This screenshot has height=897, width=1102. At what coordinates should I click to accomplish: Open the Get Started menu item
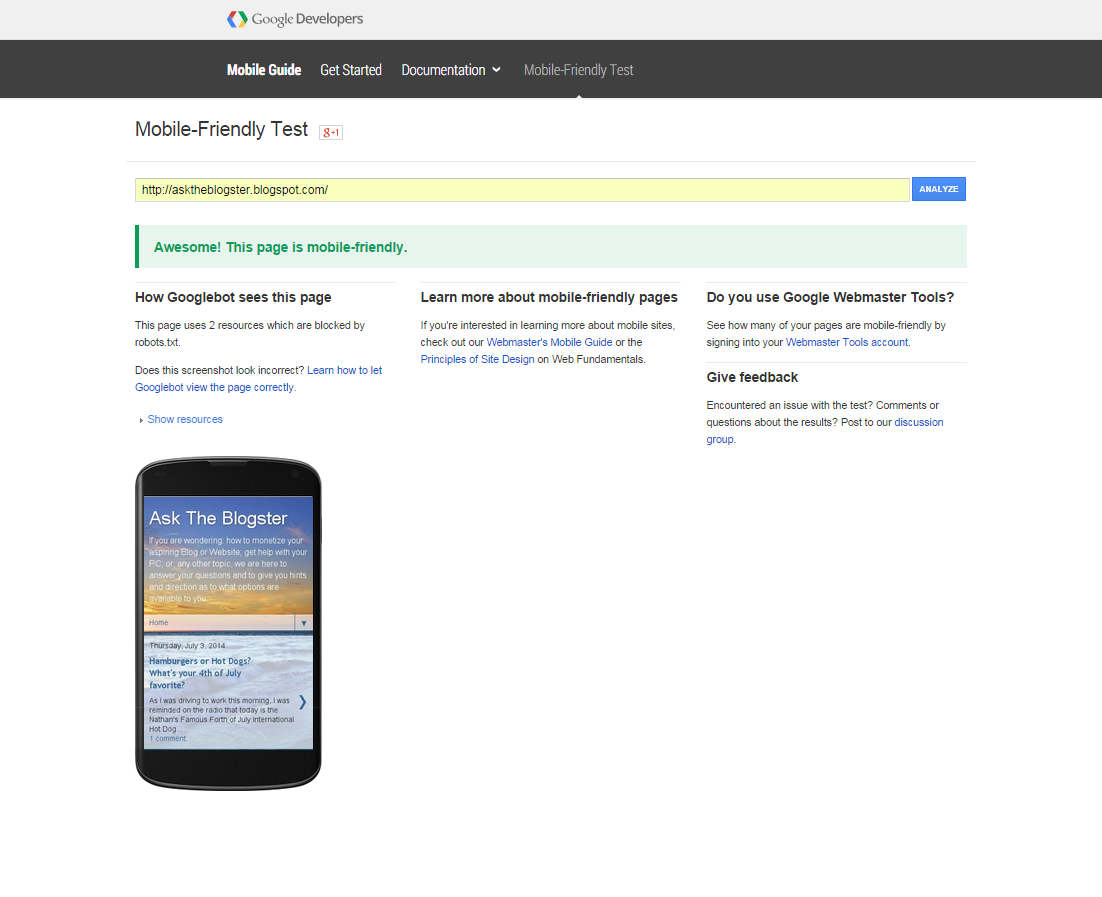click(351, 70)
